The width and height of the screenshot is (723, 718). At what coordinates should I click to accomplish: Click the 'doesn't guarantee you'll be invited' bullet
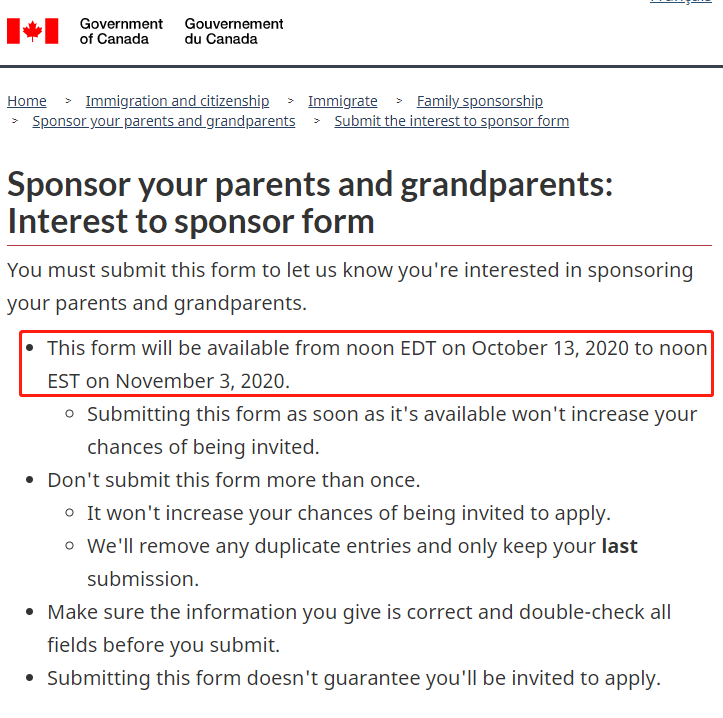coord(354,678)
